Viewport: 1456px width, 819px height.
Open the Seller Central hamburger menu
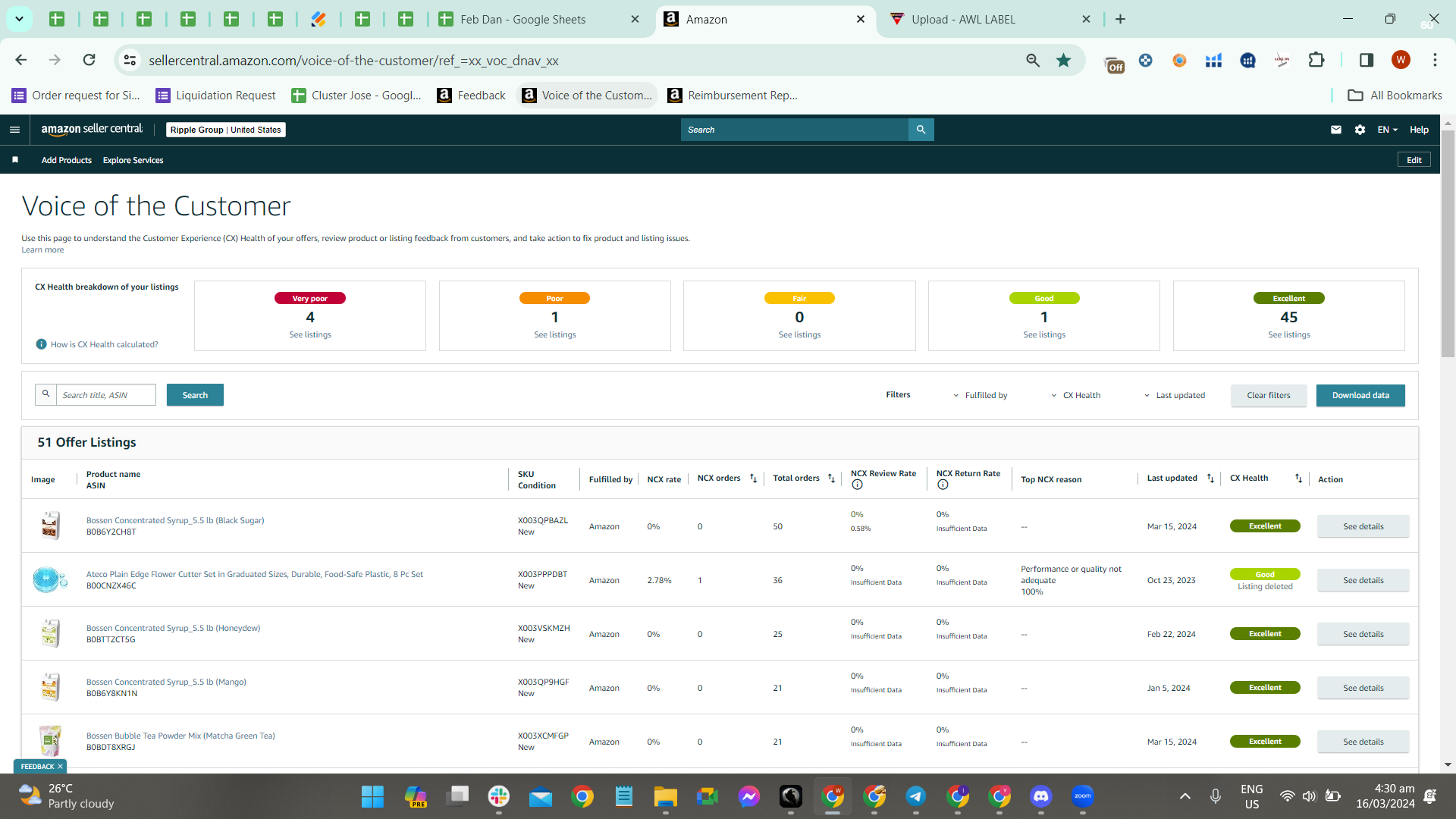(x=14, y=130)
